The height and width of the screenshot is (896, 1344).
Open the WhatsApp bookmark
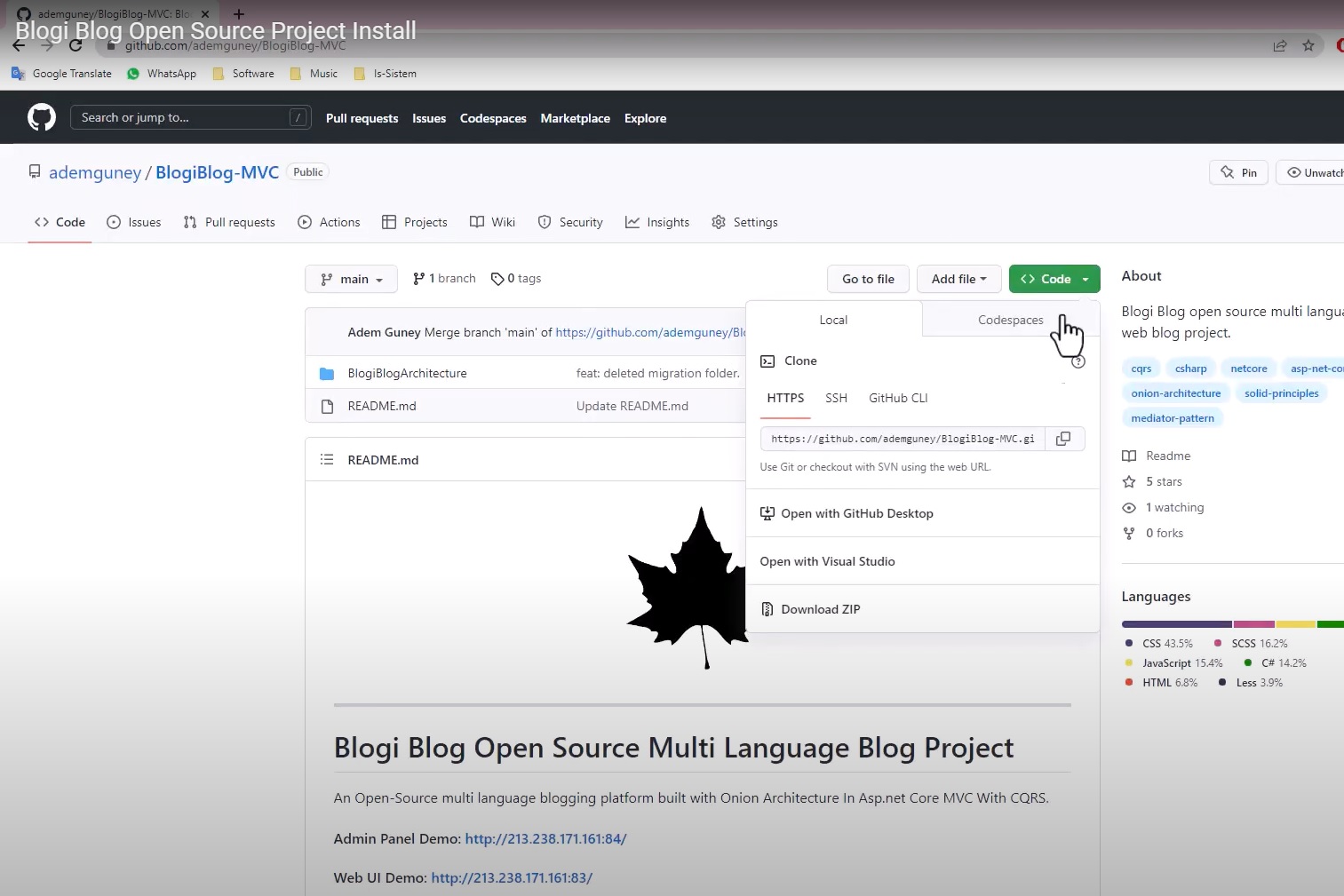click(161, 74)
